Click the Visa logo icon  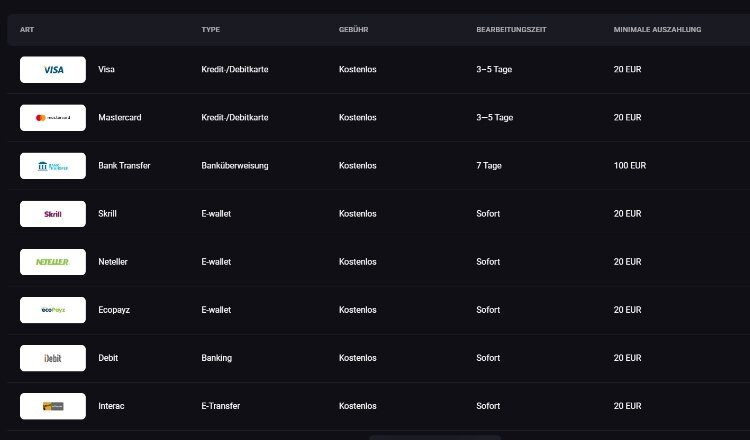click(53, 69)
